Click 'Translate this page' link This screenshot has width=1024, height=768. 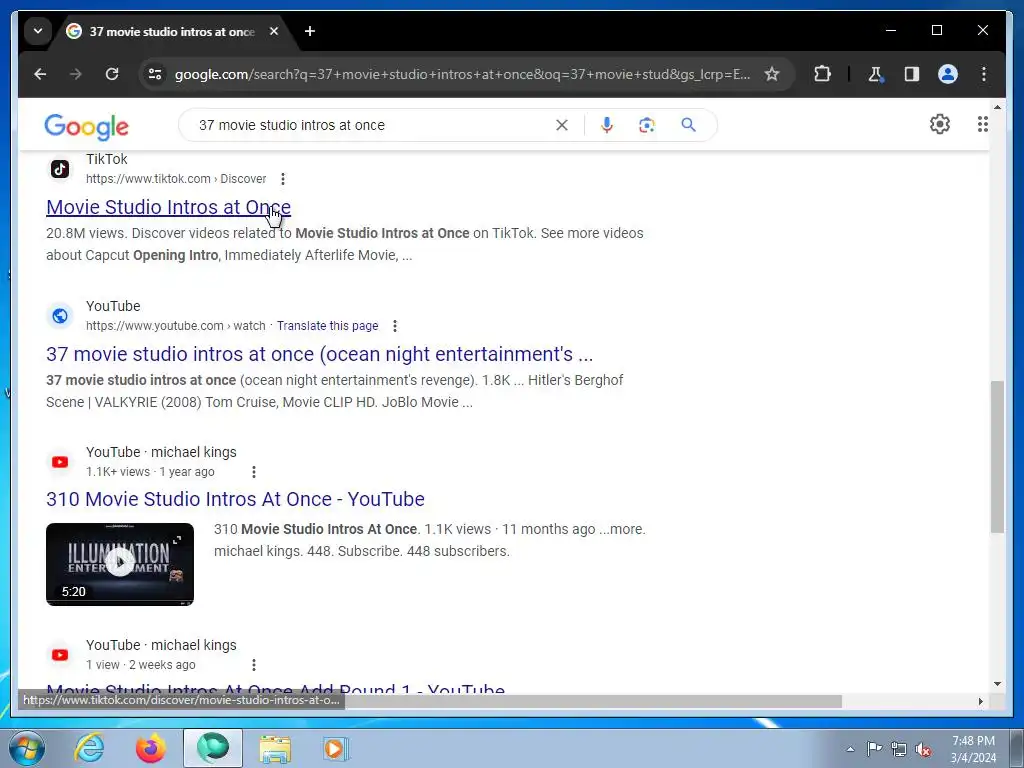coord(327,326)
